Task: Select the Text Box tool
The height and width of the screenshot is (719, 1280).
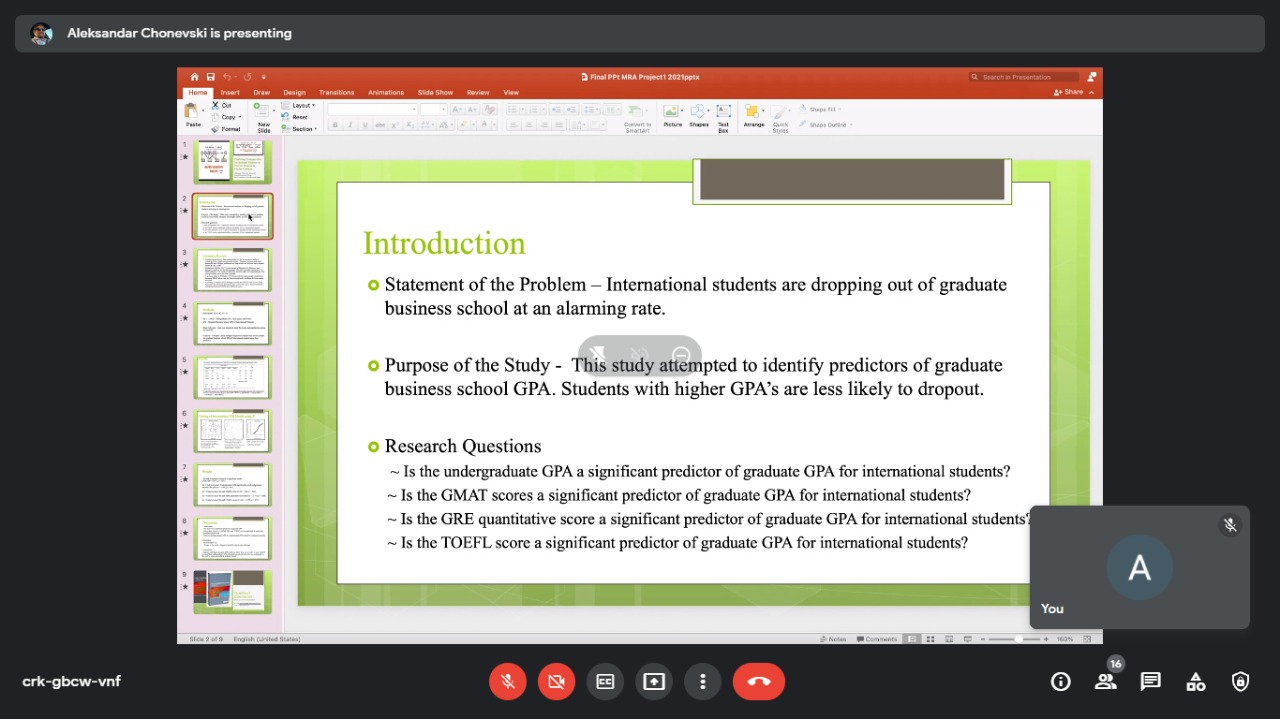Action: click(x=723, y=117)
